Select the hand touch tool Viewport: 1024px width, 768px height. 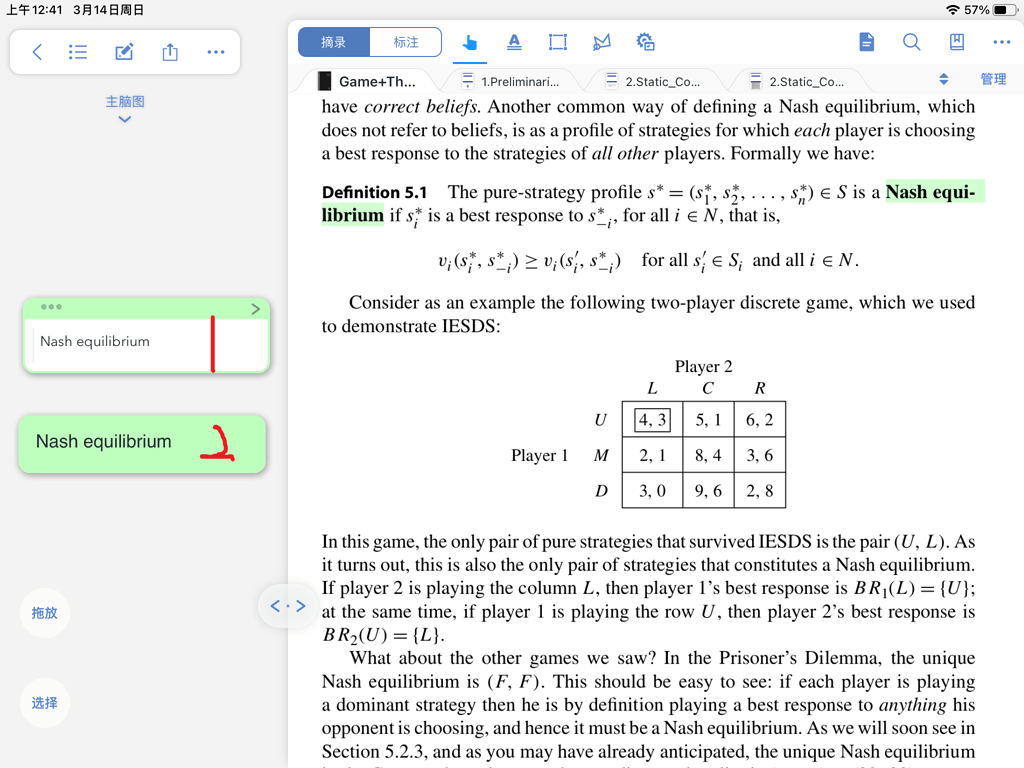pos(470,42)
